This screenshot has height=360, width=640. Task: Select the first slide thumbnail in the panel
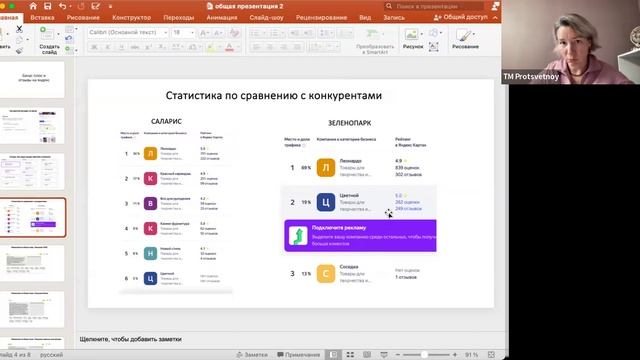pyautogui.click(x=33, y=80)
